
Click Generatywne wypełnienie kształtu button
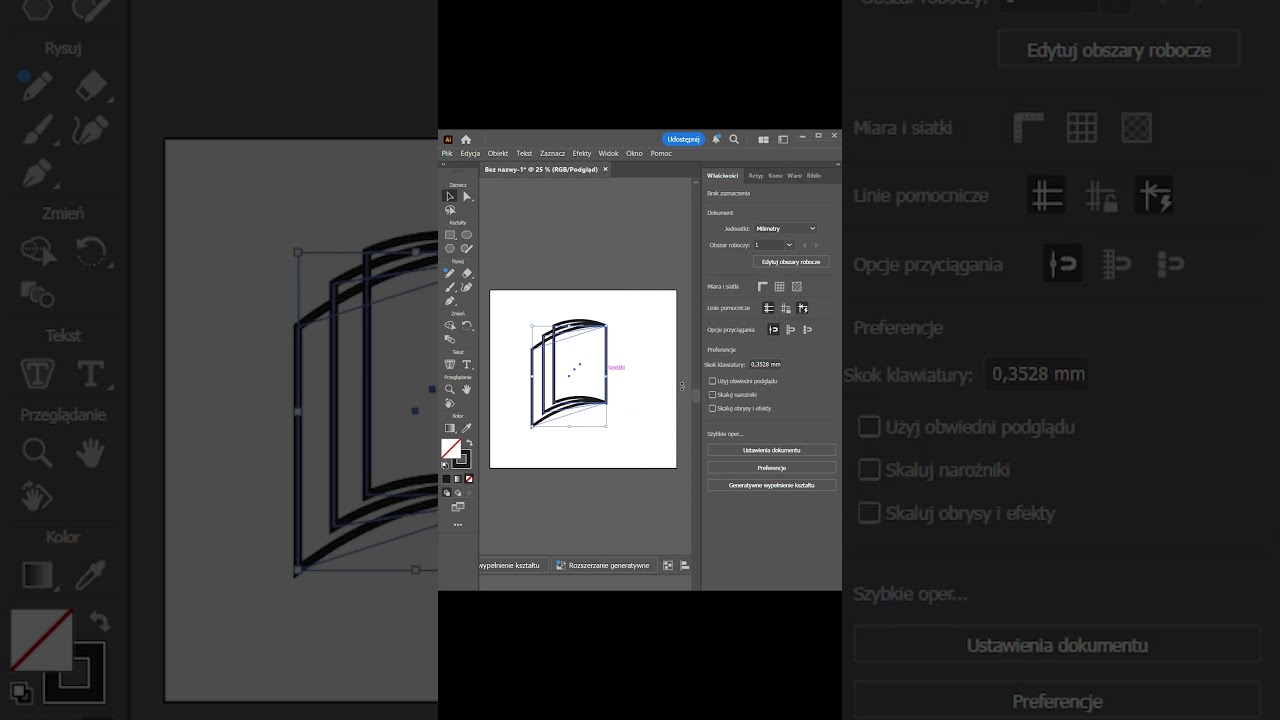771,485
